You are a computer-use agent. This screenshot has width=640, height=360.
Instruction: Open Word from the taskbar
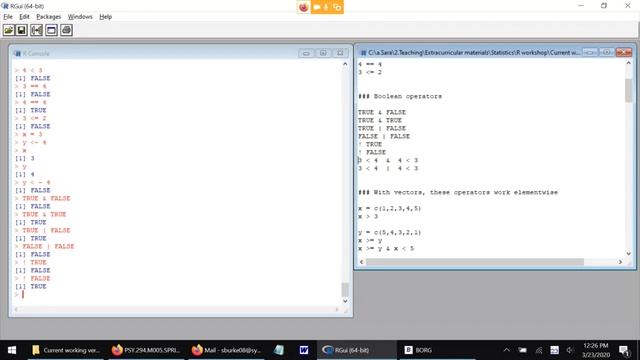pos(304,350)
